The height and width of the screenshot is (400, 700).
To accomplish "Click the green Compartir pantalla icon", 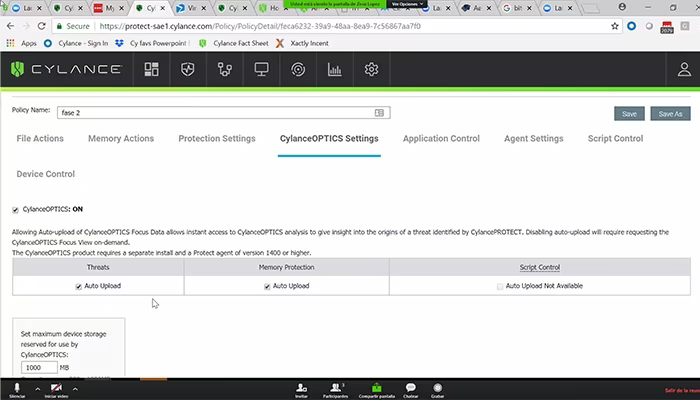I will tap(376, 389).
